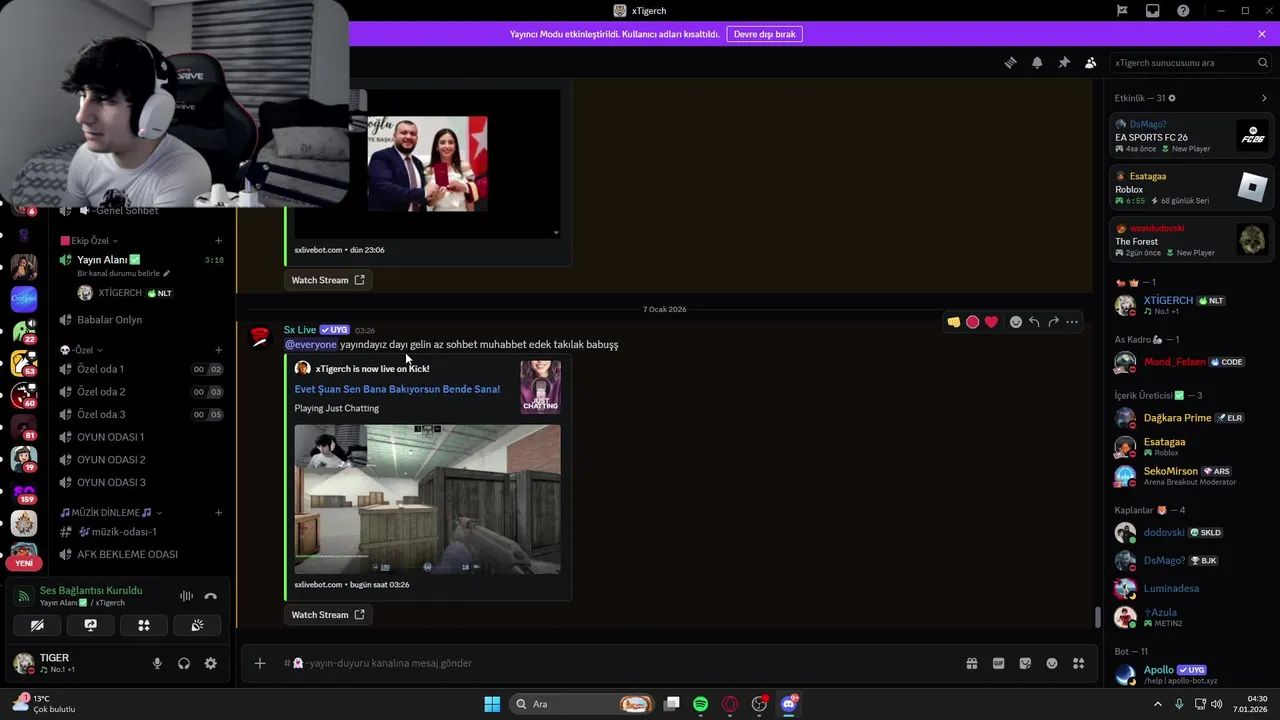This screenshot has height=720, width=1280.
Task: Collapse the Özel category
Action: click(x=81, y=350)
